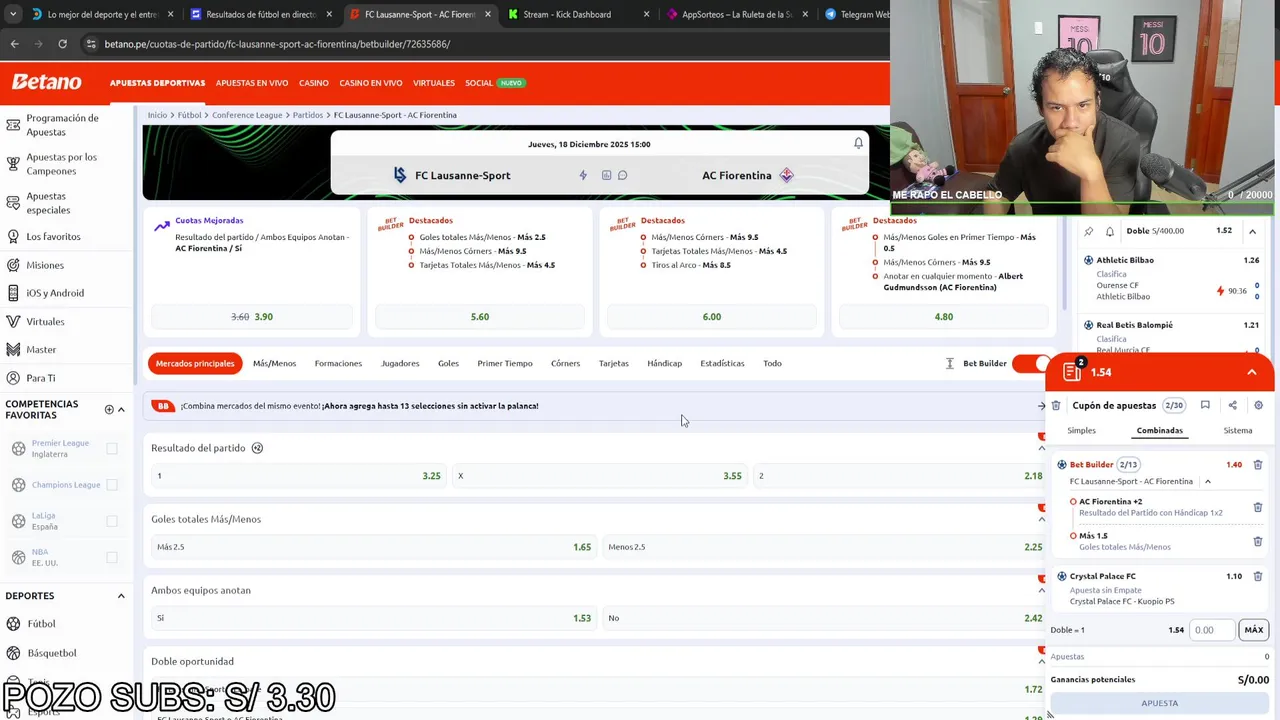Open Programación de Apuestas sidebar icon
This screenshot has height=720, width=1280.
(x=13, y=125)
